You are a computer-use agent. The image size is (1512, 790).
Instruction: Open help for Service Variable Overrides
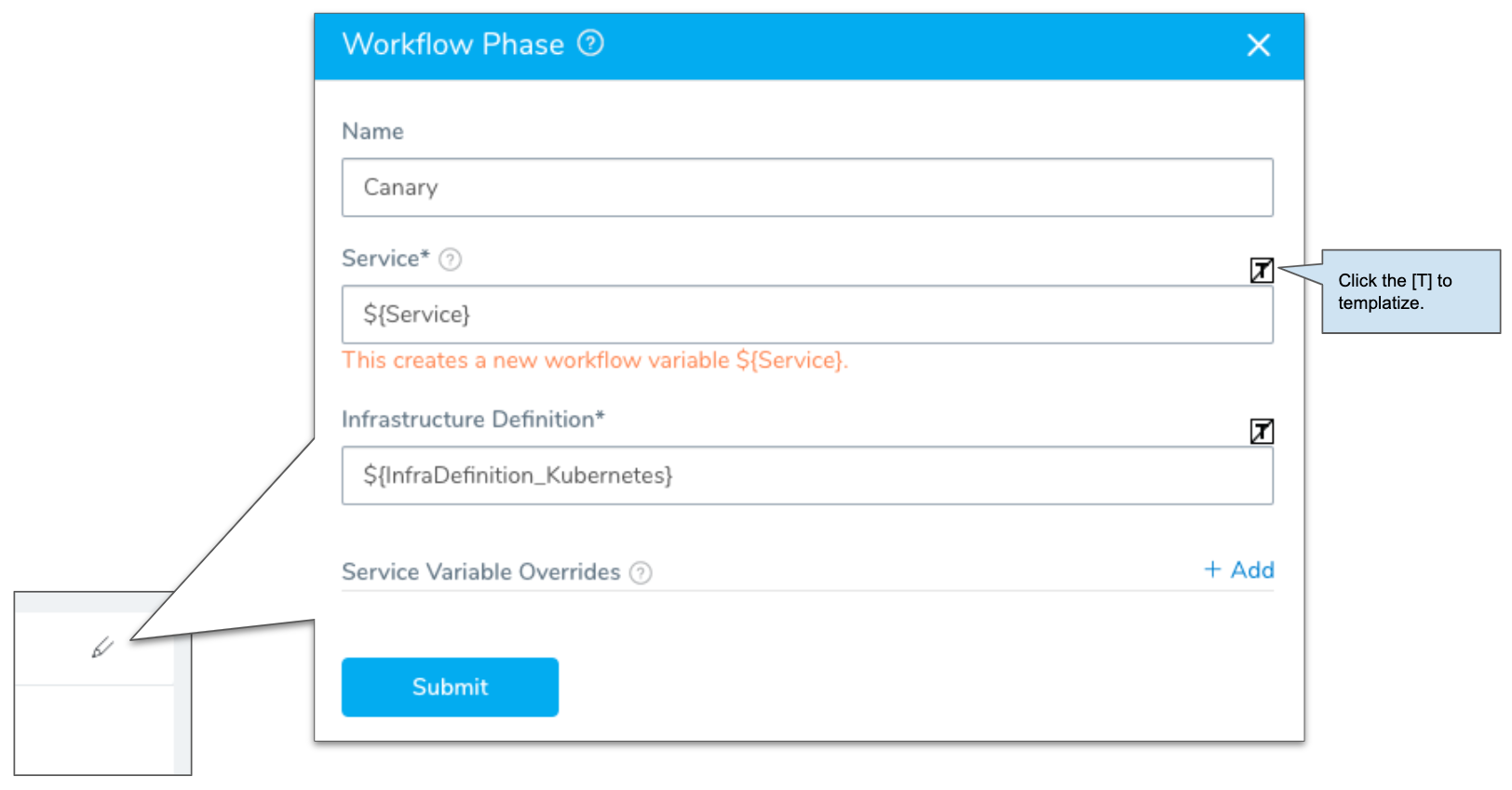tap(641, 572)
